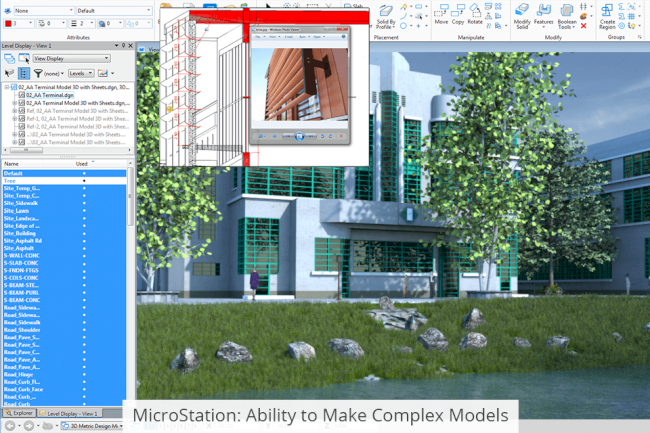Open the line style 0 dropdown

[51, 24]
